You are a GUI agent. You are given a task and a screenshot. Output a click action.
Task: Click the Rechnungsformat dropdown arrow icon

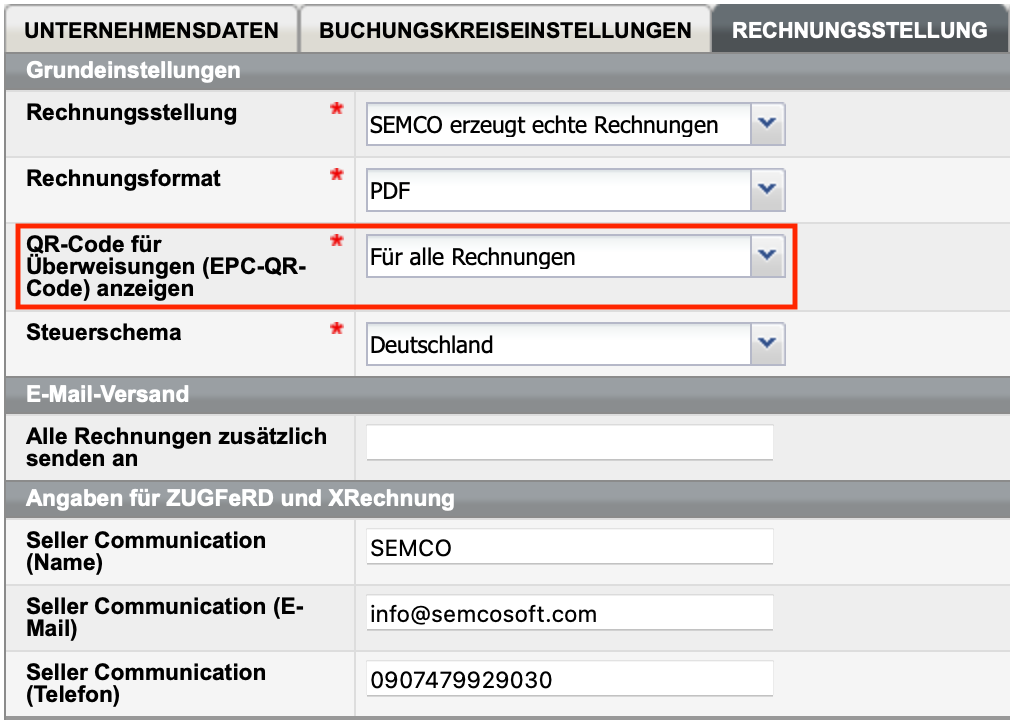point(767,190)
